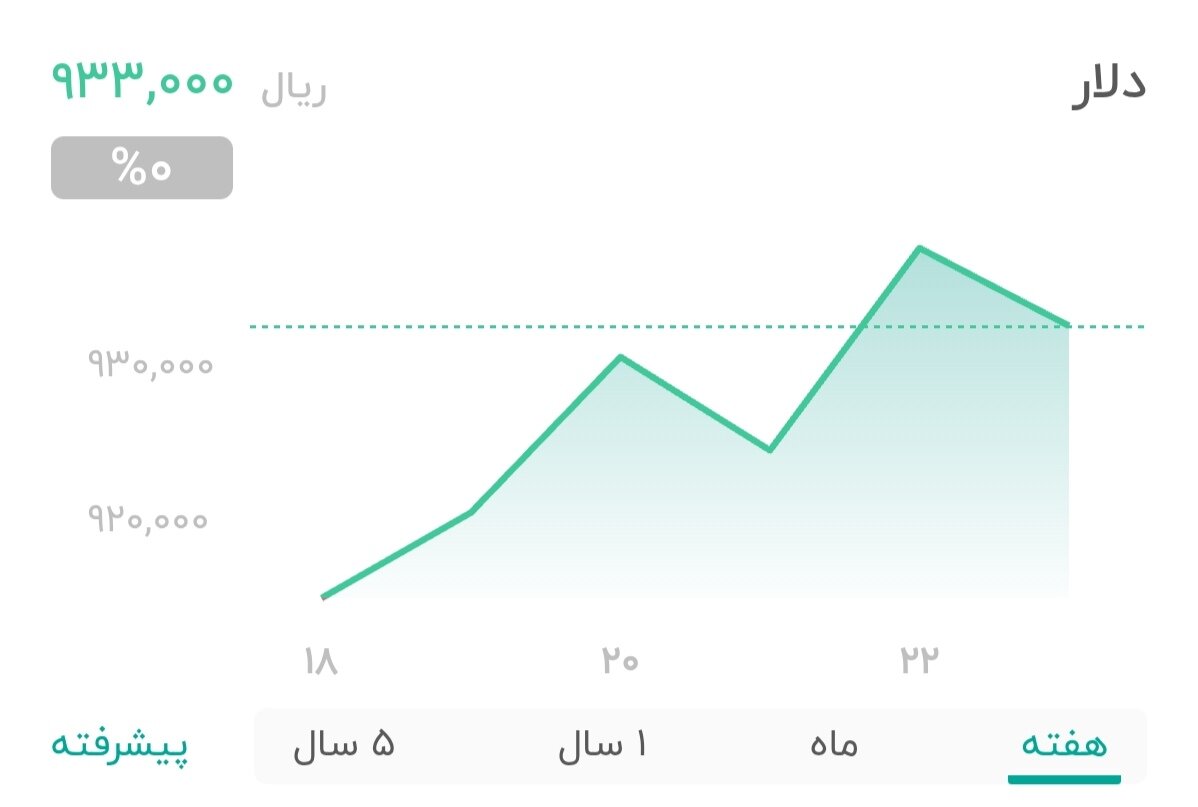This screenshot has width=1198, height=807.
Task: Click the ریال currency unit label
Action: click(x=291, y=87)
